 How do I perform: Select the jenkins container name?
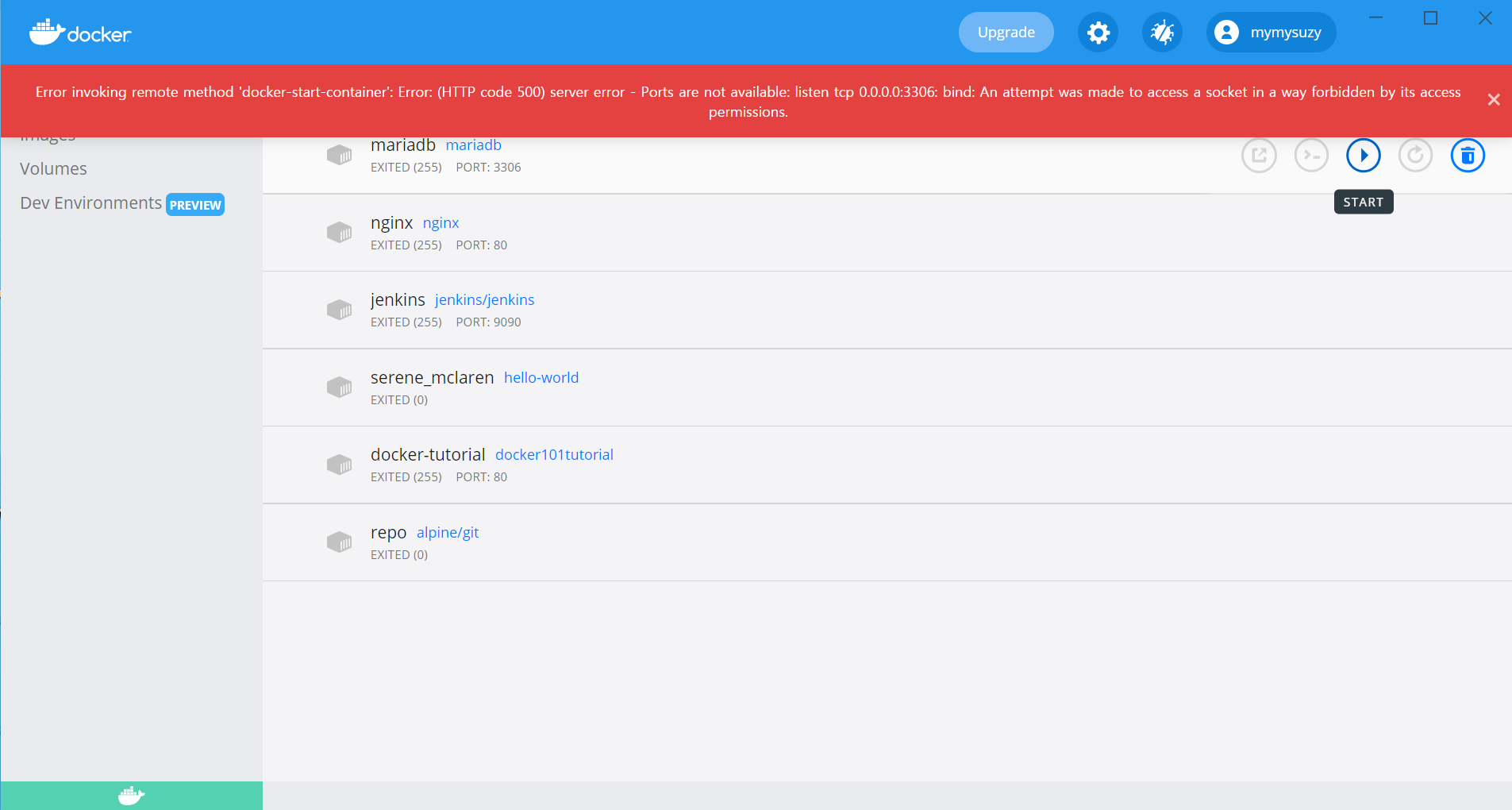(x=398, y=300)
